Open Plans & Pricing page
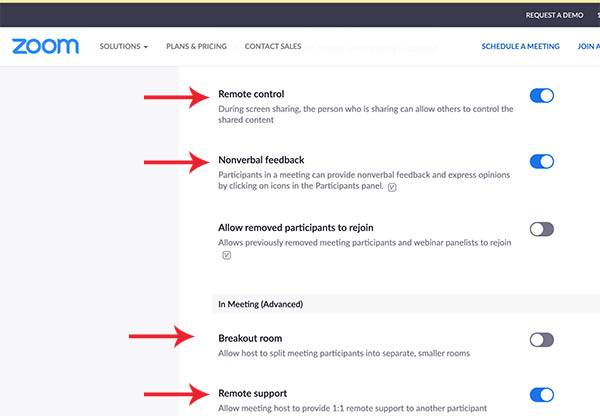Image resolution: width=600 pixels, height=416 pixels. click(x=196, y=47)
